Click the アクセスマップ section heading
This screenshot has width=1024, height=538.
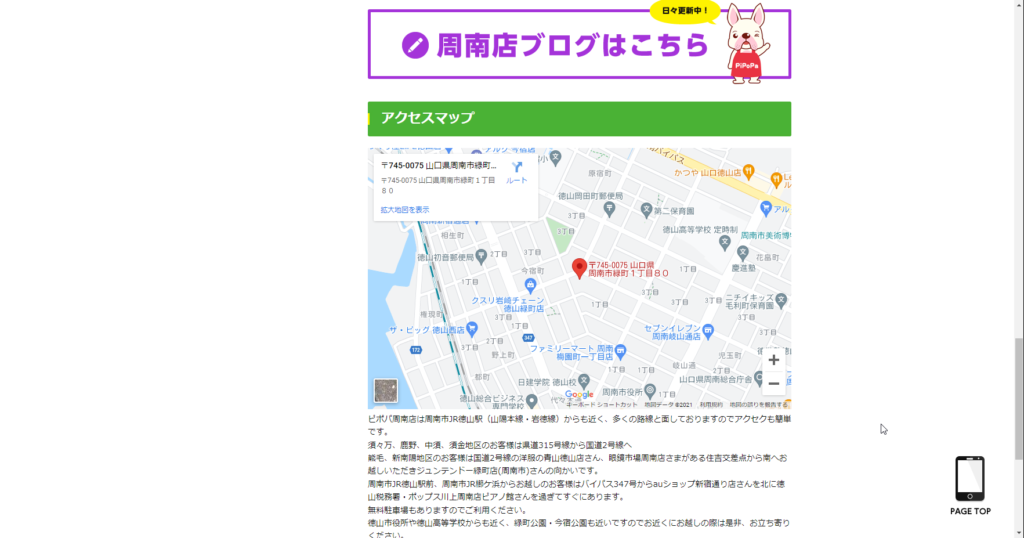point(579,119)
